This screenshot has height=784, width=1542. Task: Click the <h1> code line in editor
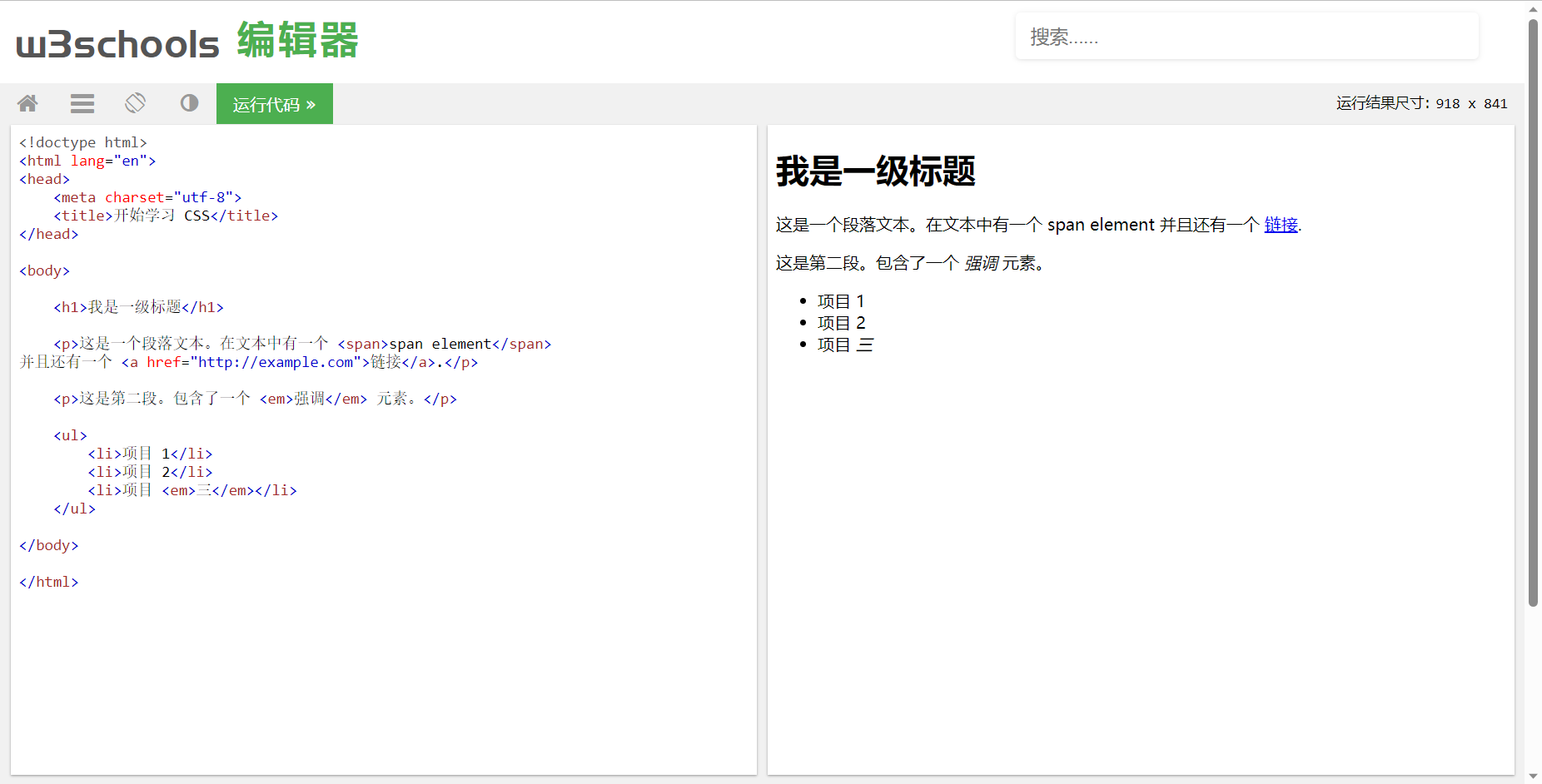tap(138, 307)
